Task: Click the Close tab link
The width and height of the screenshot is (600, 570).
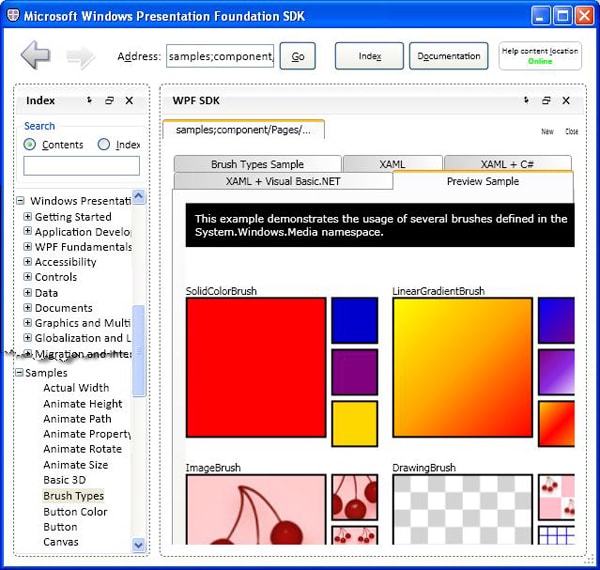Action: [x=572, y=132]
